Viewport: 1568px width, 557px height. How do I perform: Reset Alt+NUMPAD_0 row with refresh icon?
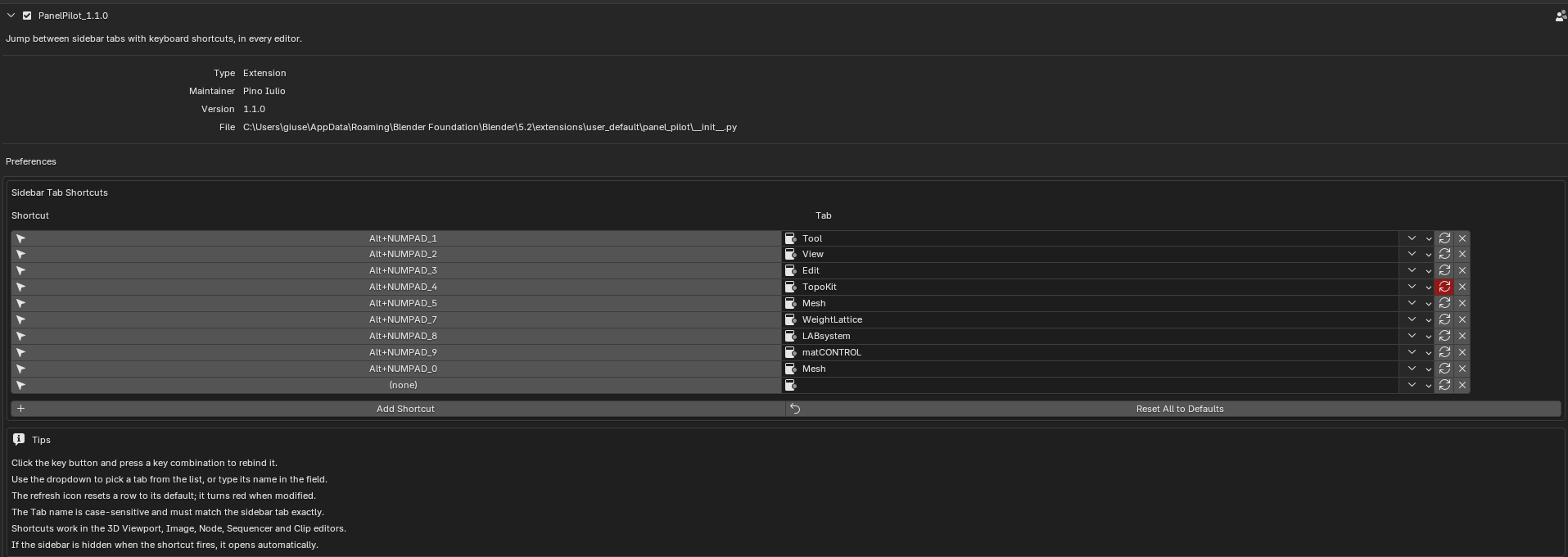(1444, 369)
